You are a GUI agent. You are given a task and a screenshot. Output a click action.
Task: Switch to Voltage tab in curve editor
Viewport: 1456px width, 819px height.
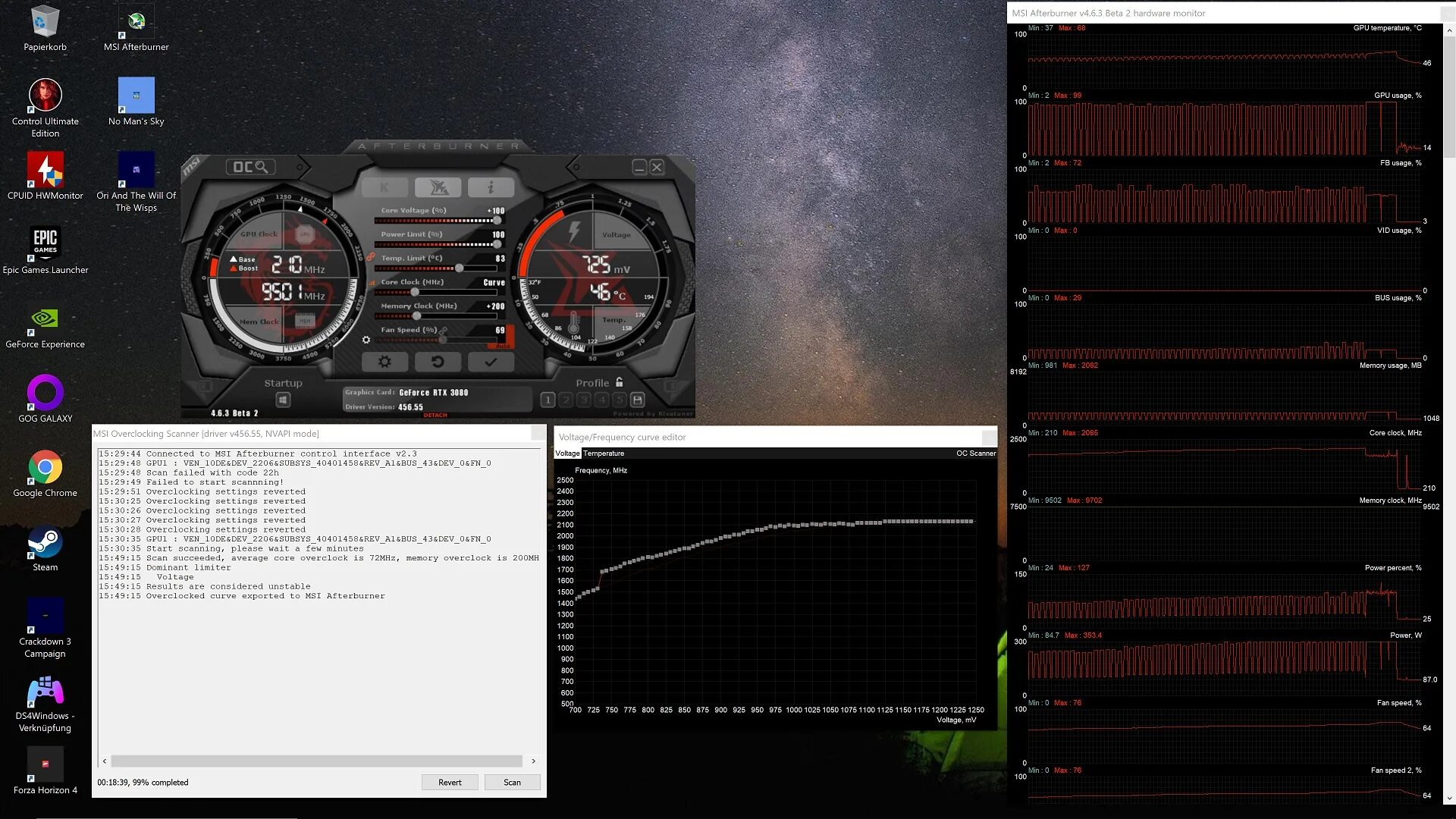567,453
